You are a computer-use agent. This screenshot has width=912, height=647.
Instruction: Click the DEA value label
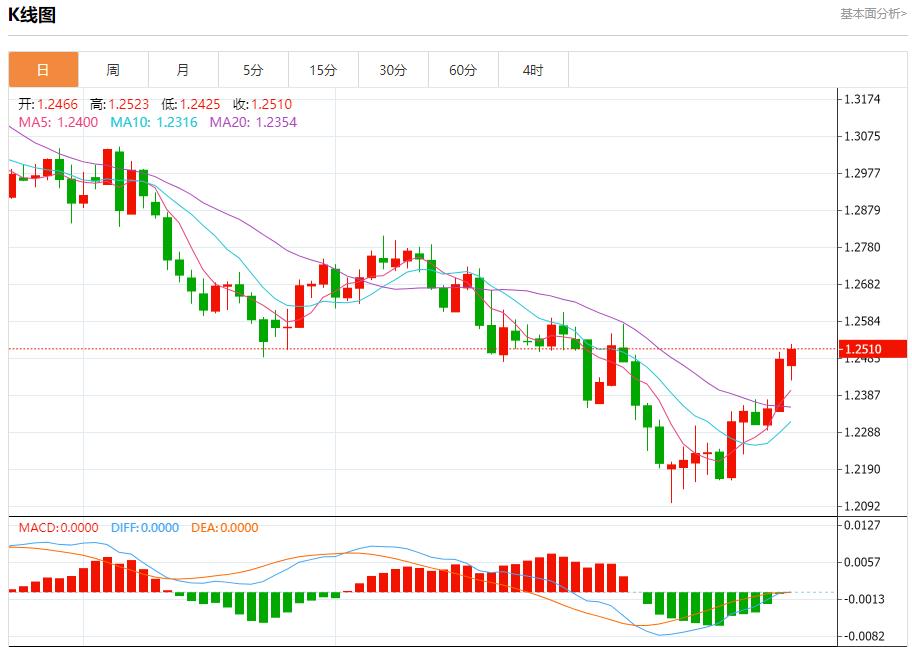tap(223, 528)
